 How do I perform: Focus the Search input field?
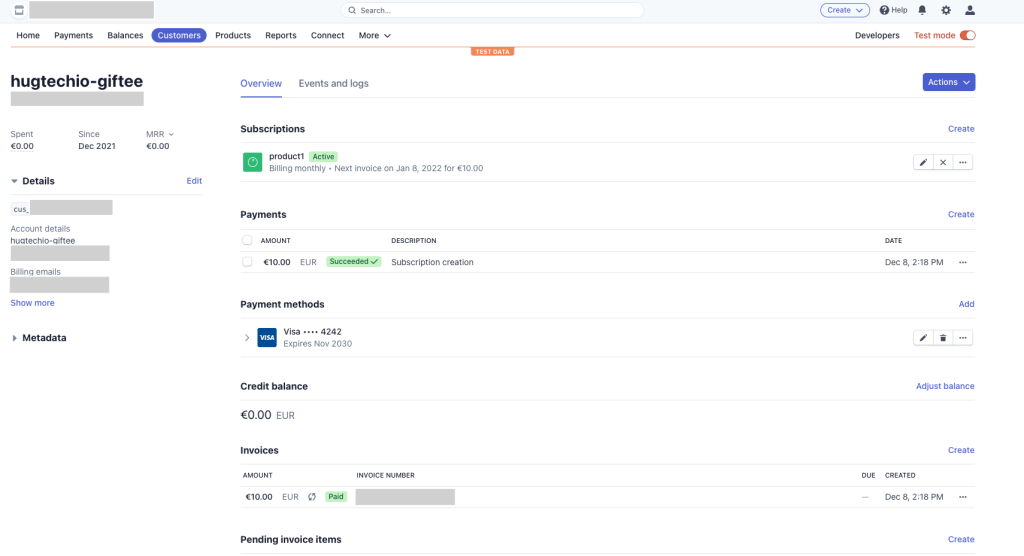point(492,10)
